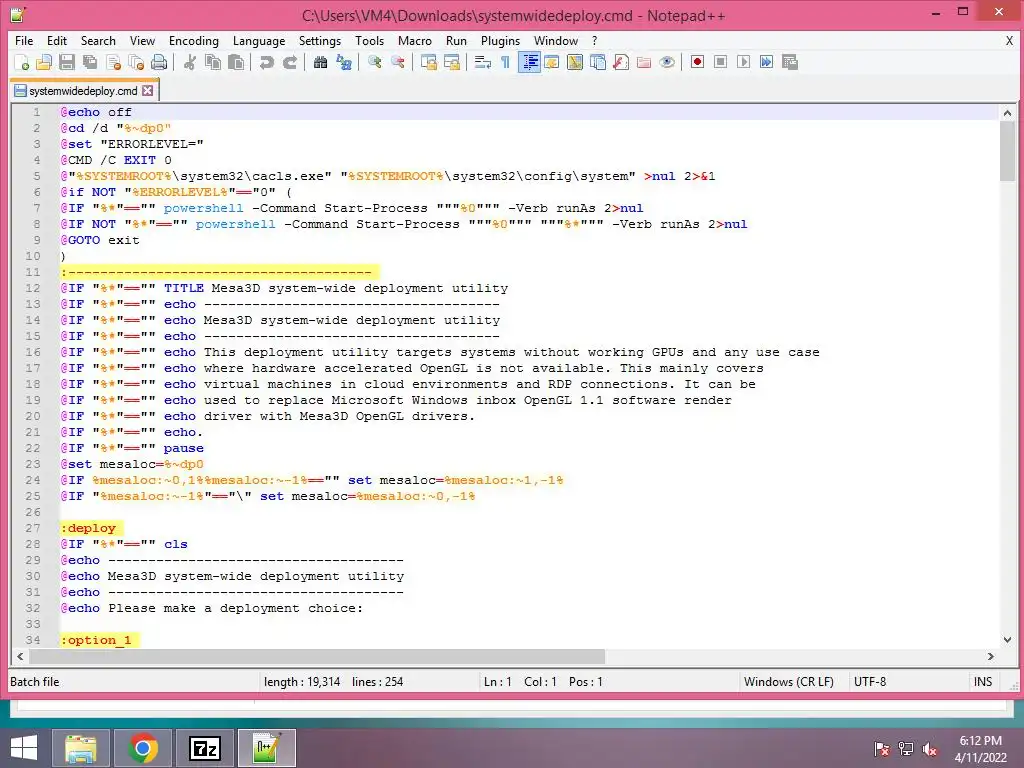Open Google Chrome from taskbar
The height and width of the screenshot is (768, 1024).
(143, 748)
